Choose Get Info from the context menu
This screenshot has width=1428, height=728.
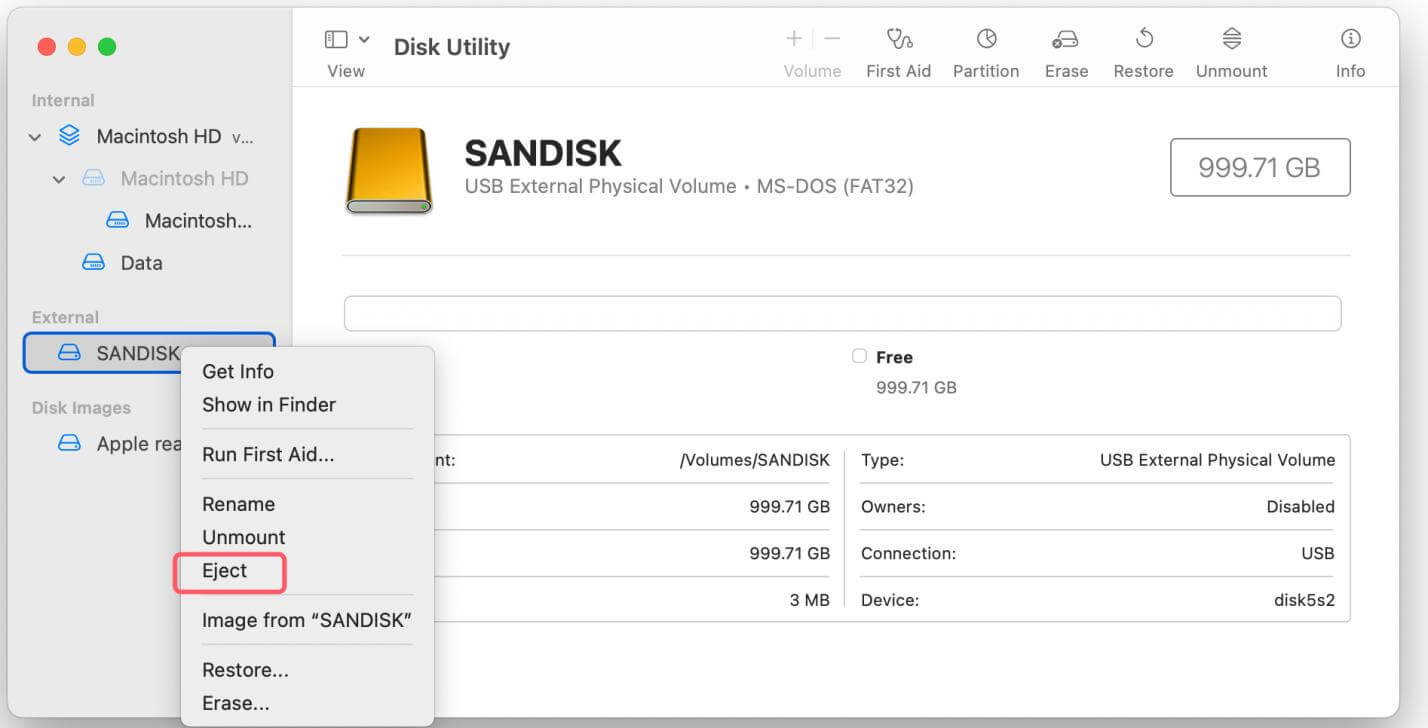pyautogui.click(x=238, y=371)
